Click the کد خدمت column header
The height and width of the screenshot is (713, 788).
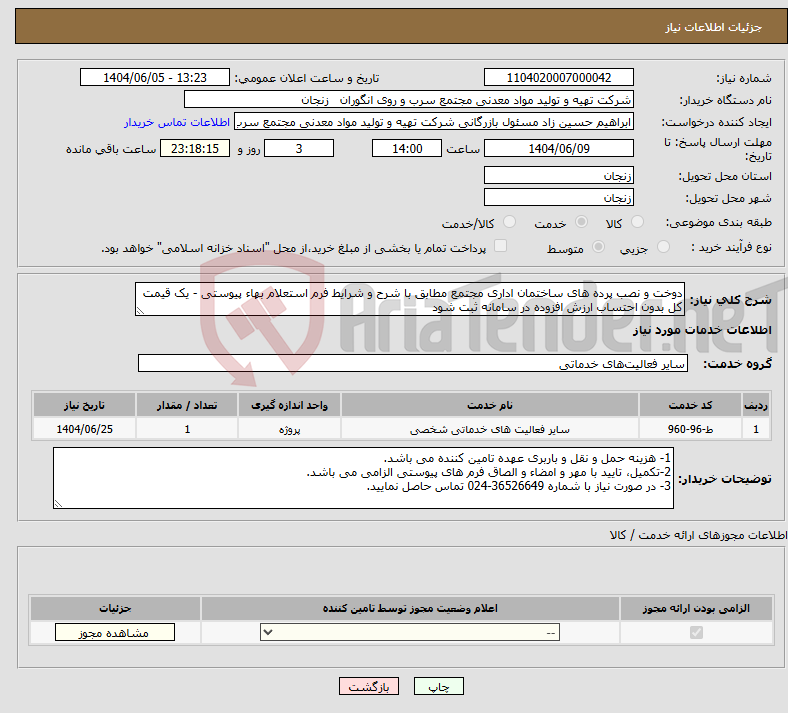coord(690,405)
